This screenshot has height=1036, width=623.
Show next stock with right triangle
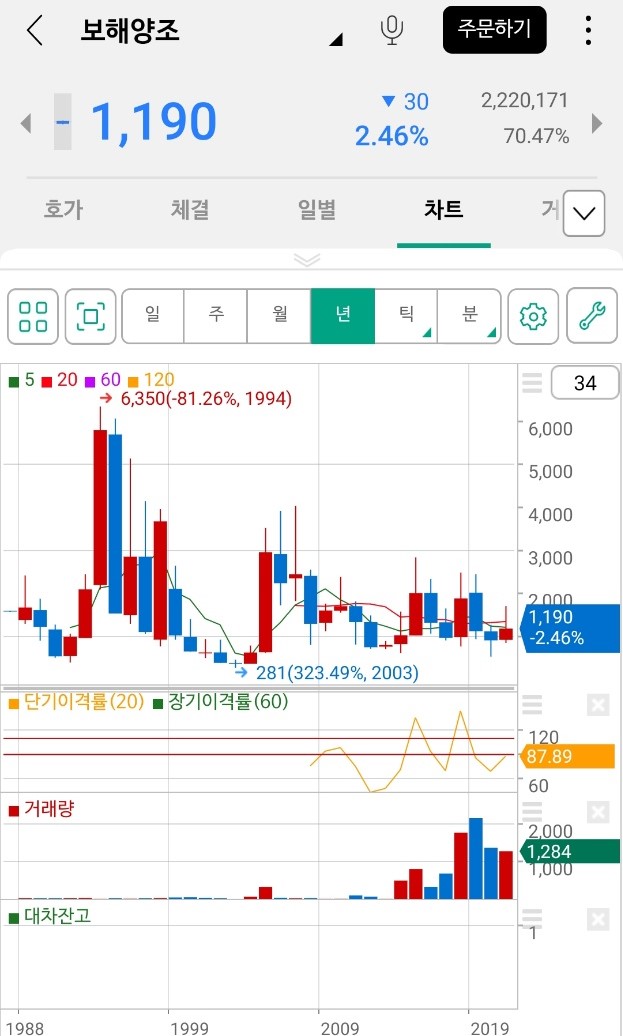click(x=597, y=123)
